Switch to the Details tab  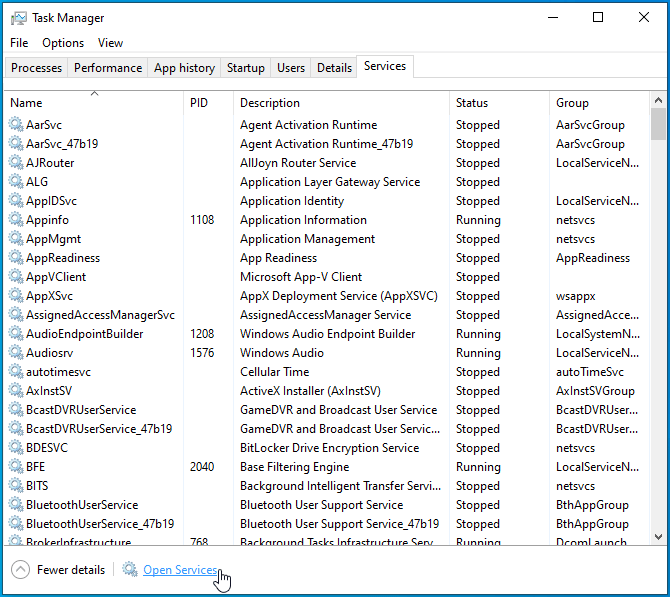334,68
